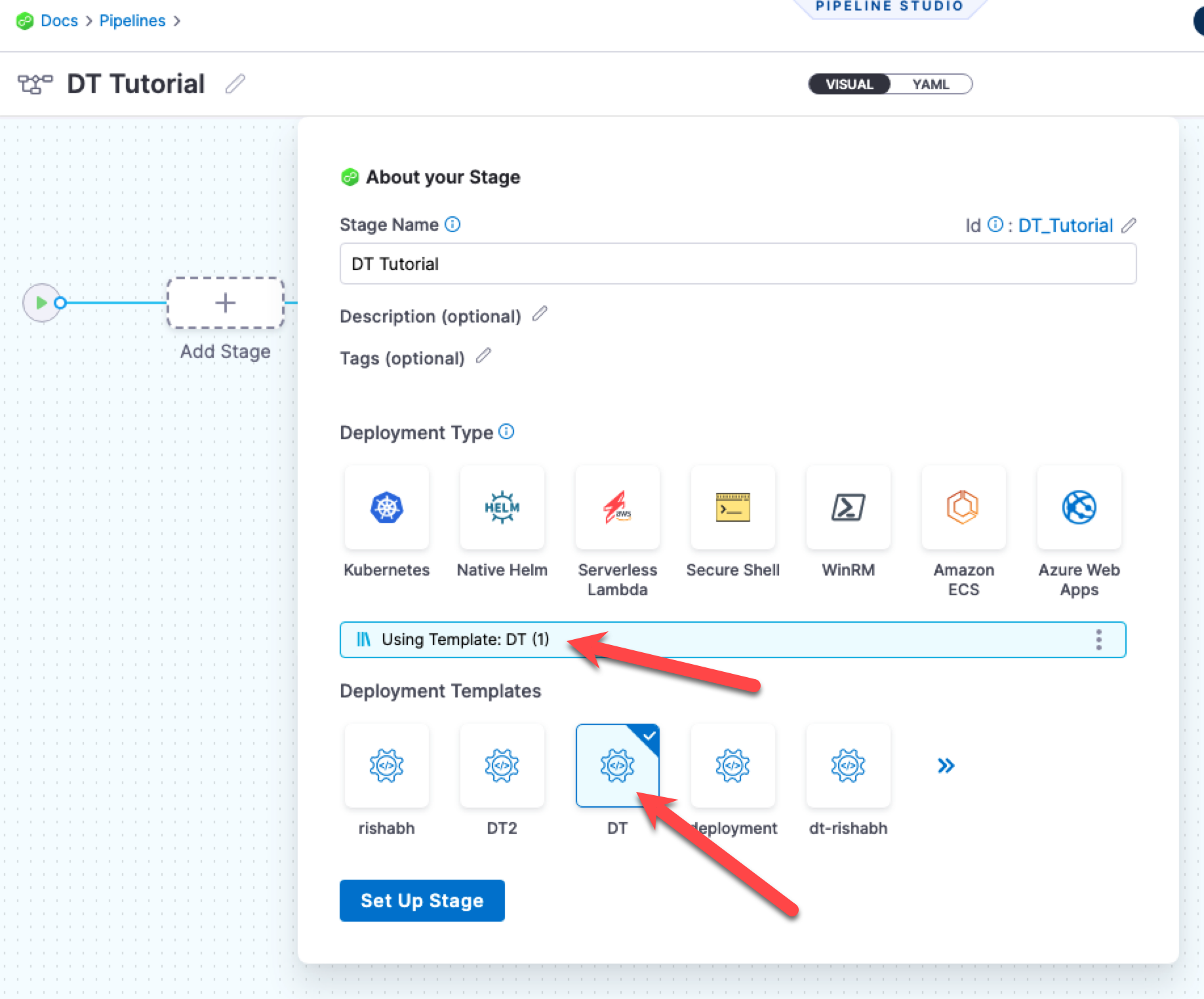Viewport: 1204px width, 999px height.
Task: Open Docs breadcrumb
Action: [59, 21]
